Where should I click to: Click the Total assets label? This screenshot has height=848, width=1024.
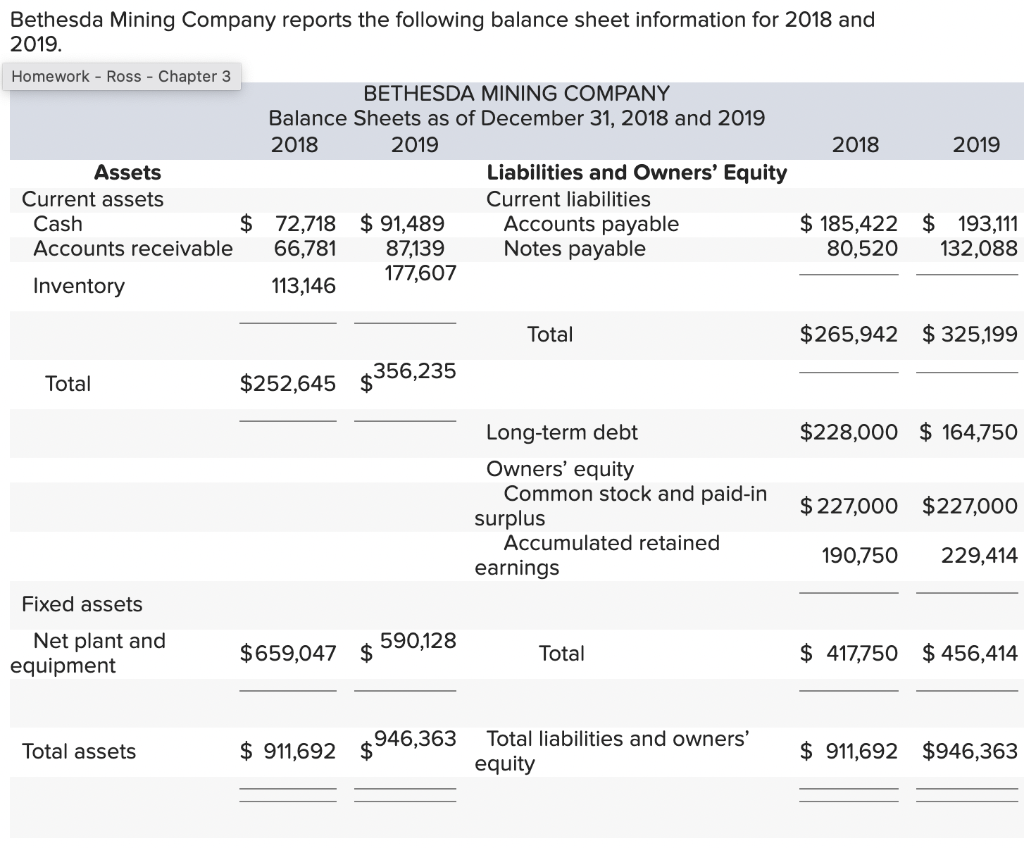[79, 751]
